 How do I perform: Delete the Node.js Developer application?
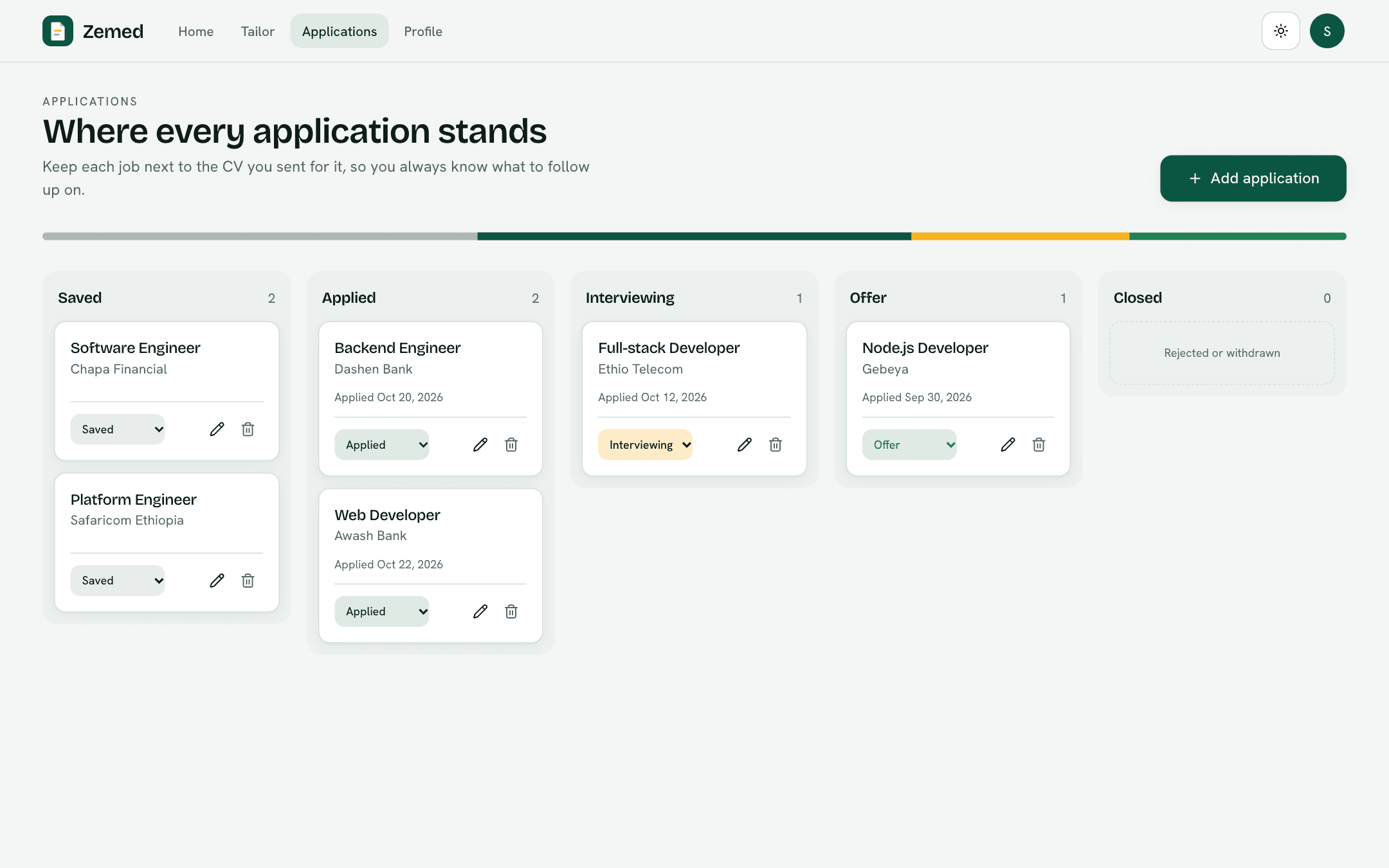[x=1039, y=444]
